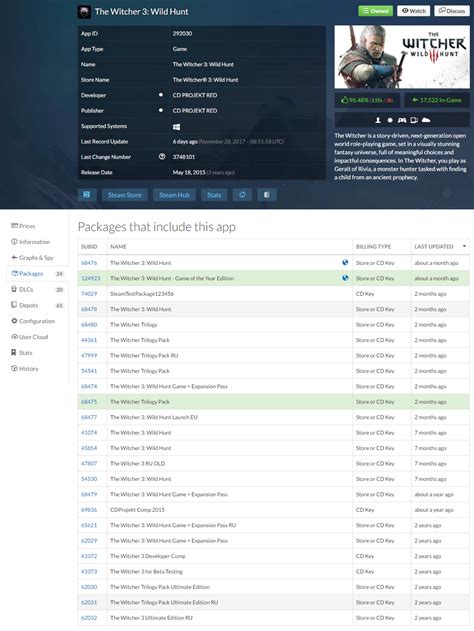Click the first icon button left of Steam Store
The width and height of the screenshot is (474, 631).
point(87,195)
